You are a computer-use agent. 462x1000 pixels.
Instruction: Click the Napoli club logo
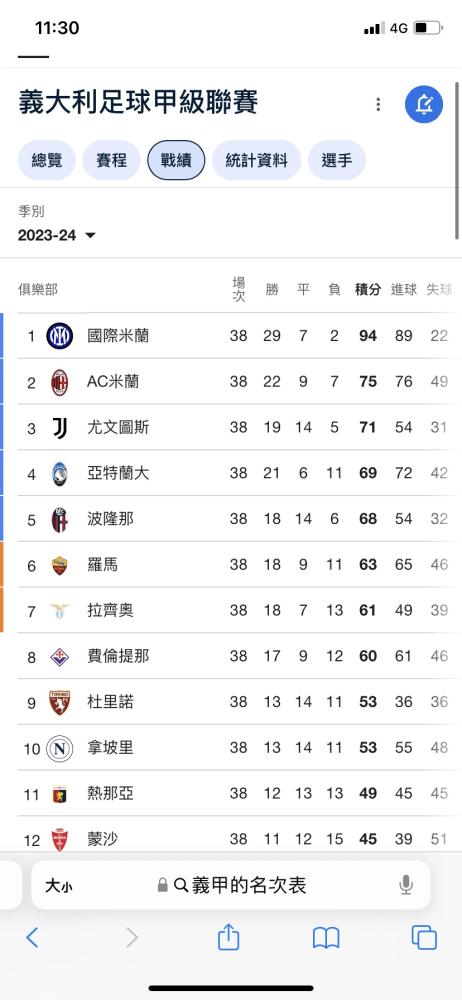pyautogui.click(x=59, y=748)
